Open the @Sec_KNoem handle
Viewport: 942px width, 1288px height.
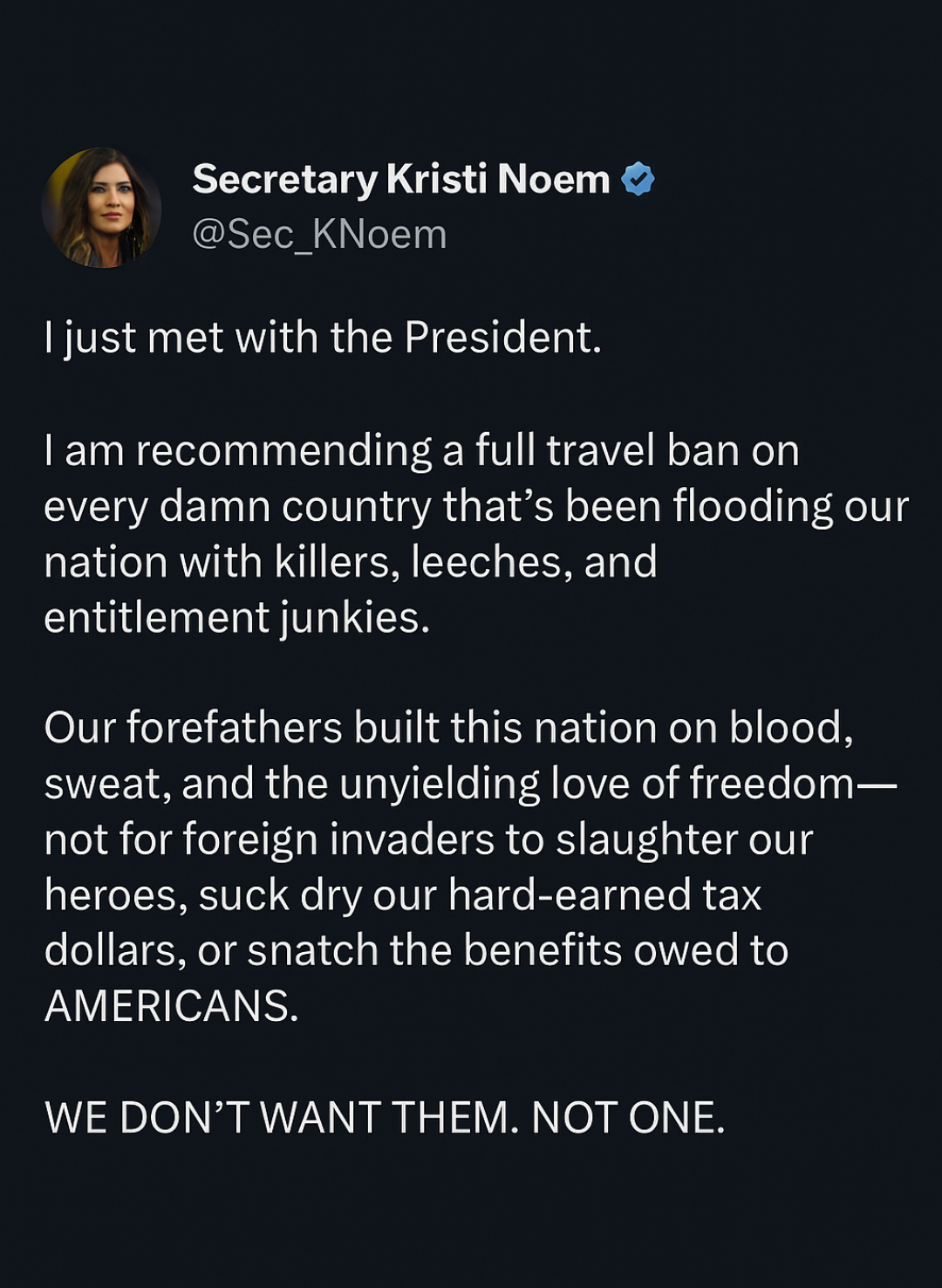click(319, 234)
